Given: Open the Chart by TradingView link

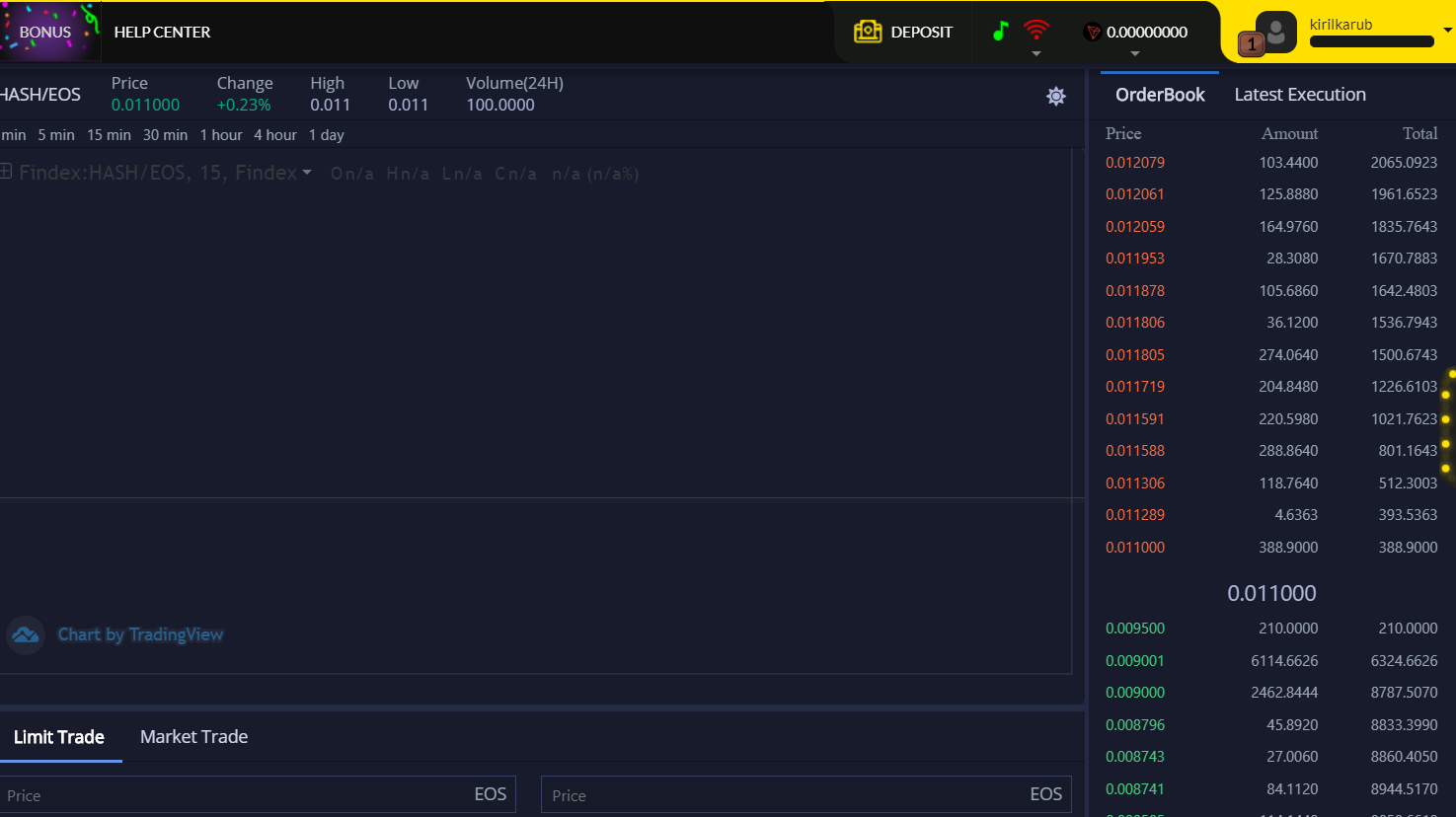Looking at the screenshot, I should (140, 634).
